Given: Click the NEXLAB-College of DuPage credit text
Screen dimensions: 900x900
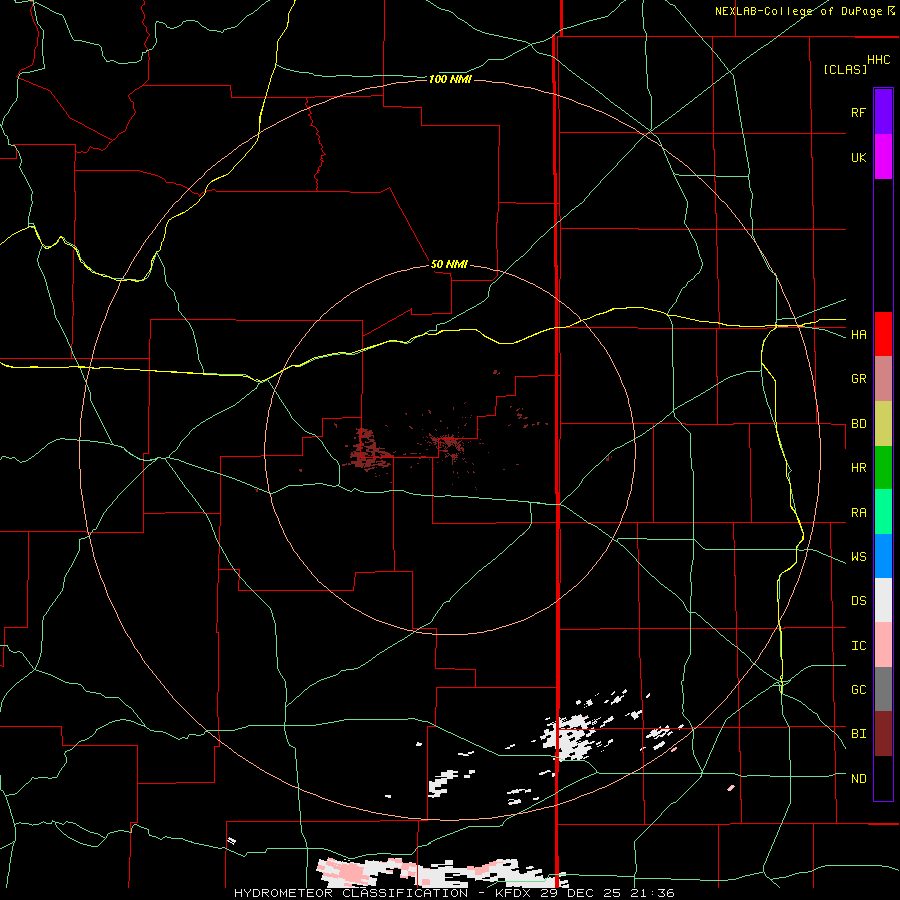Looking at the screenshot, I should [x=798, y=11].
